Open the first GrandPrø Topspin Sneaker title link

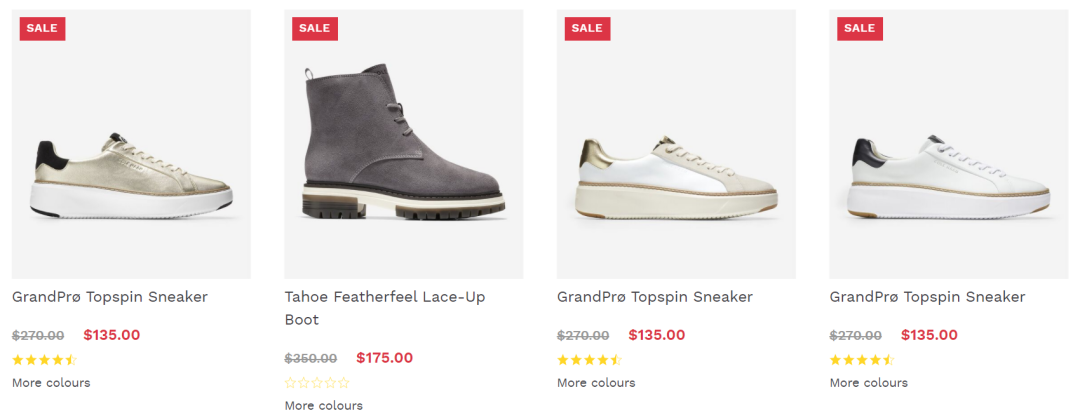pos(110,297)
